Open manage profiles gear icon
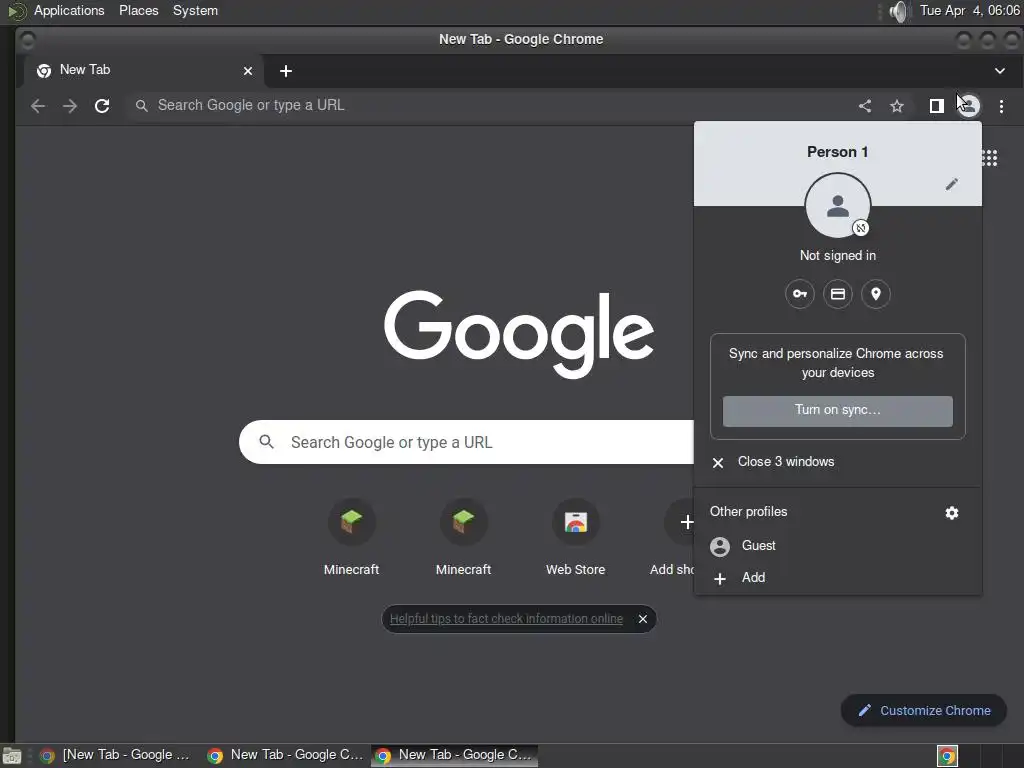 (x=952, y=513)
